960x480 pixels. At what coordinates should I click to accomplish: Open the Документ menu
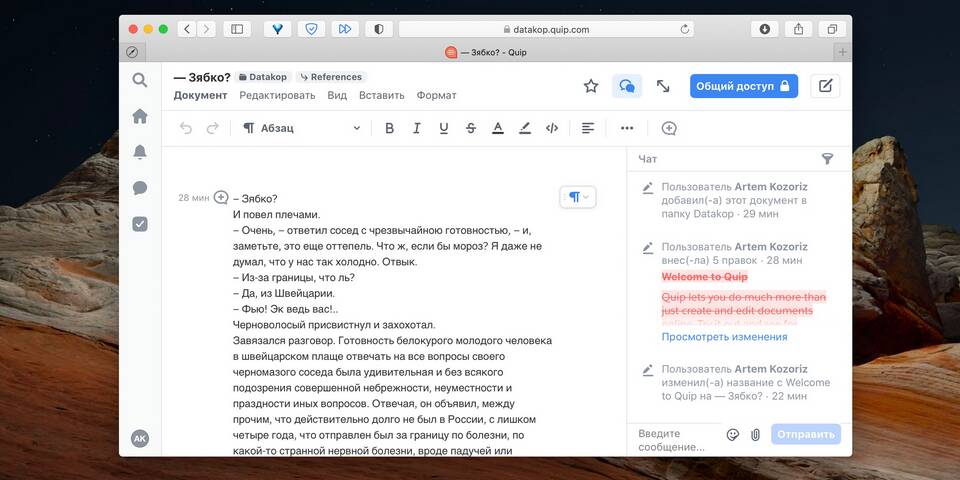(x=200, y=96)
